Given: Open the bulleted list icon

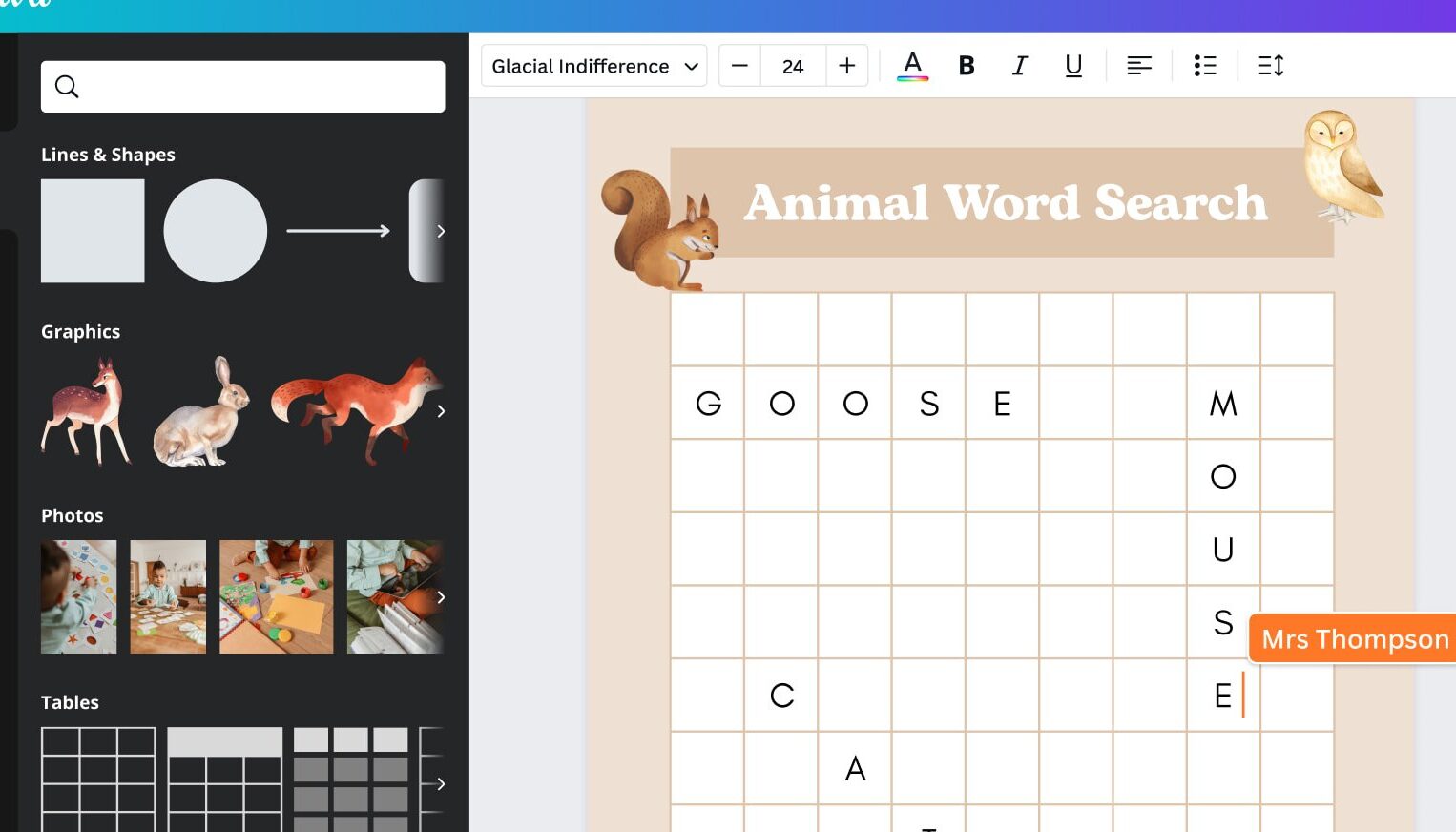Looking at the screenshot, I should coord(1205,66).
